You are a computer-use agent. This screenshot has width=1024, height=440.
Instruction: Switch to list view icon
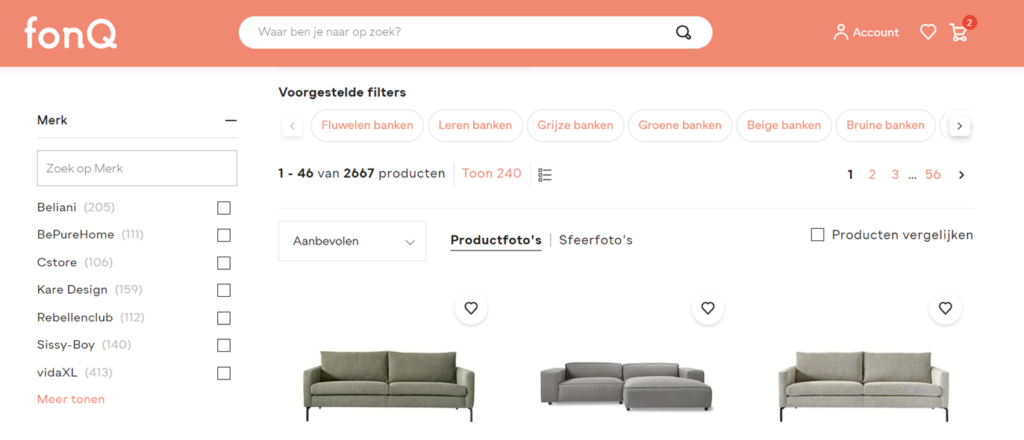coord(545,175)
